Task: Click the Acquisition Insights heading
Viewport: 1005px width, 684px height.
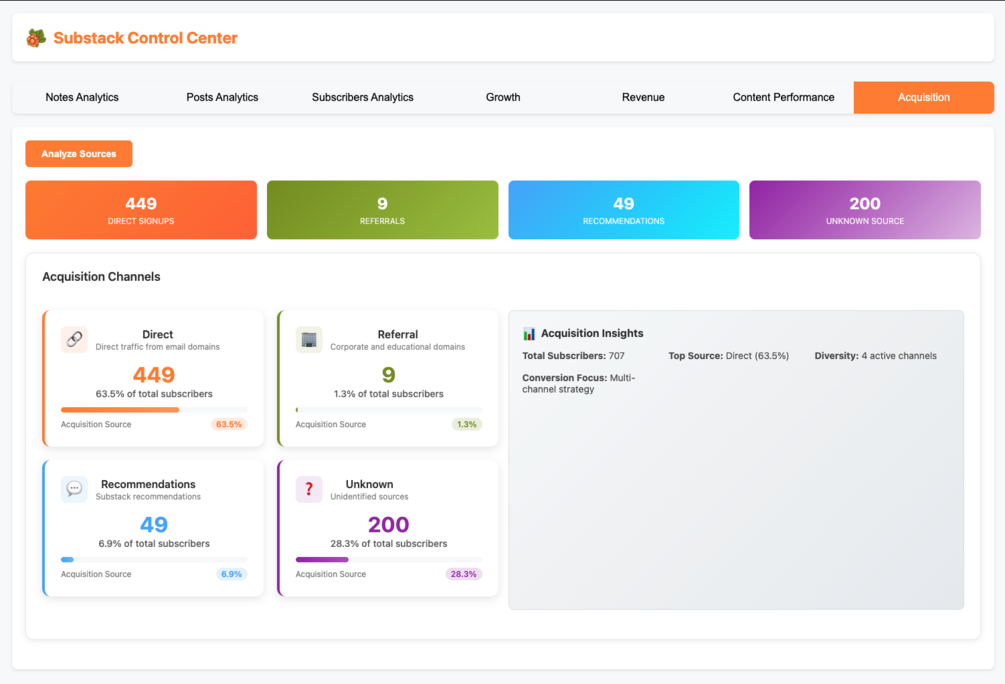Action: coord(592,333)
